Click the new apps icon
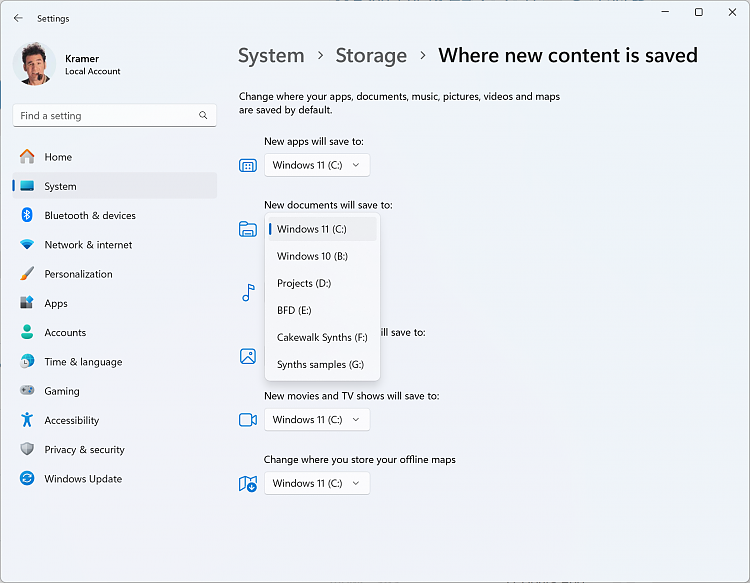This screenshot has height=583, width=750. (x=248, y=165)
